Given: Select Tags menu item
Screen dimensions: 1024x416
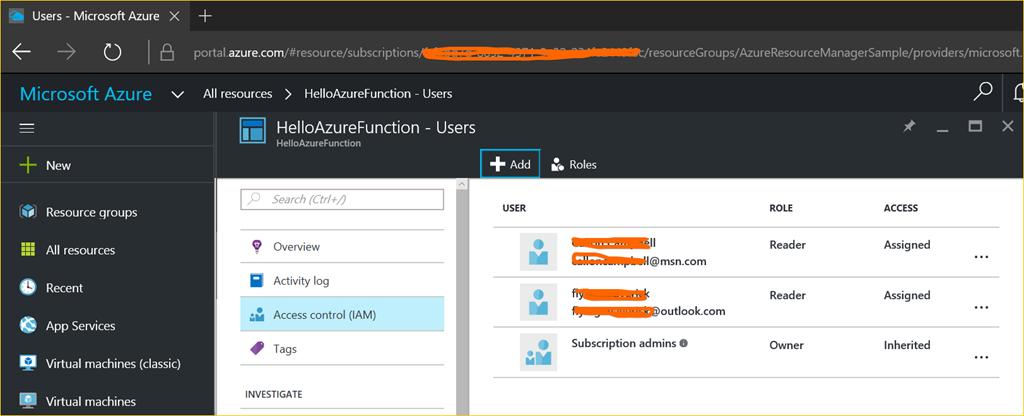Looking at the screenshot, I should [285, 349].
